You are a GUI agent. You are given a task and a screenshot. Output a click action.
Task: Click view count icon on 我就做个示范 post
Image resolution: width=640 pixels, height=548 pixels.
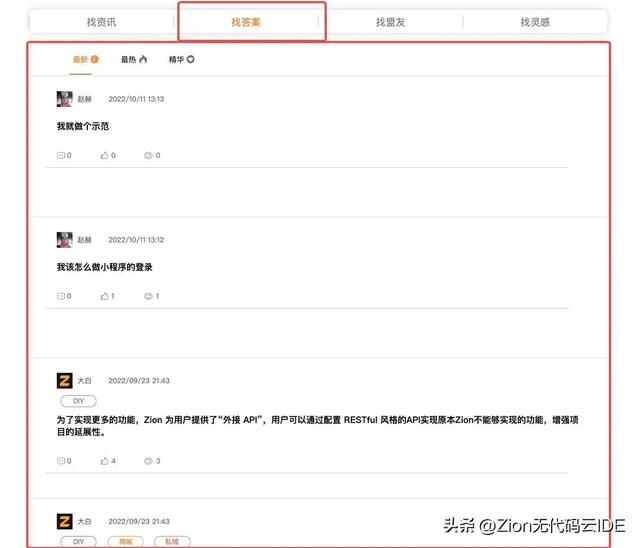(149, 155)
